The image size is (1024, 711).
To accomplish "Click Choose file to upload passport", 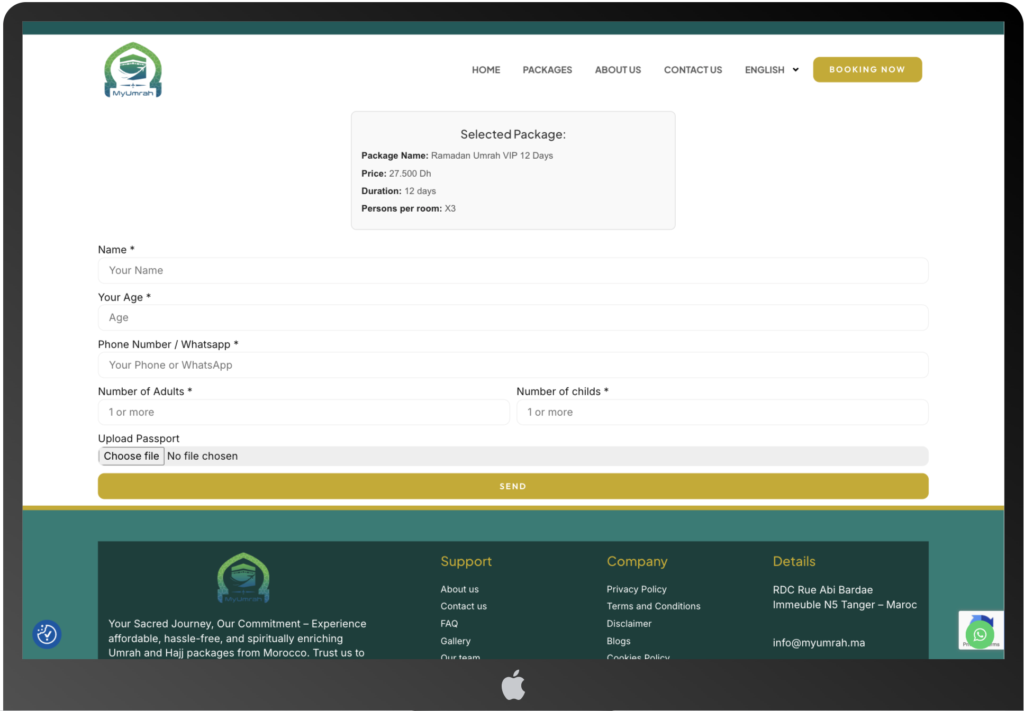I will coord(131,456).
